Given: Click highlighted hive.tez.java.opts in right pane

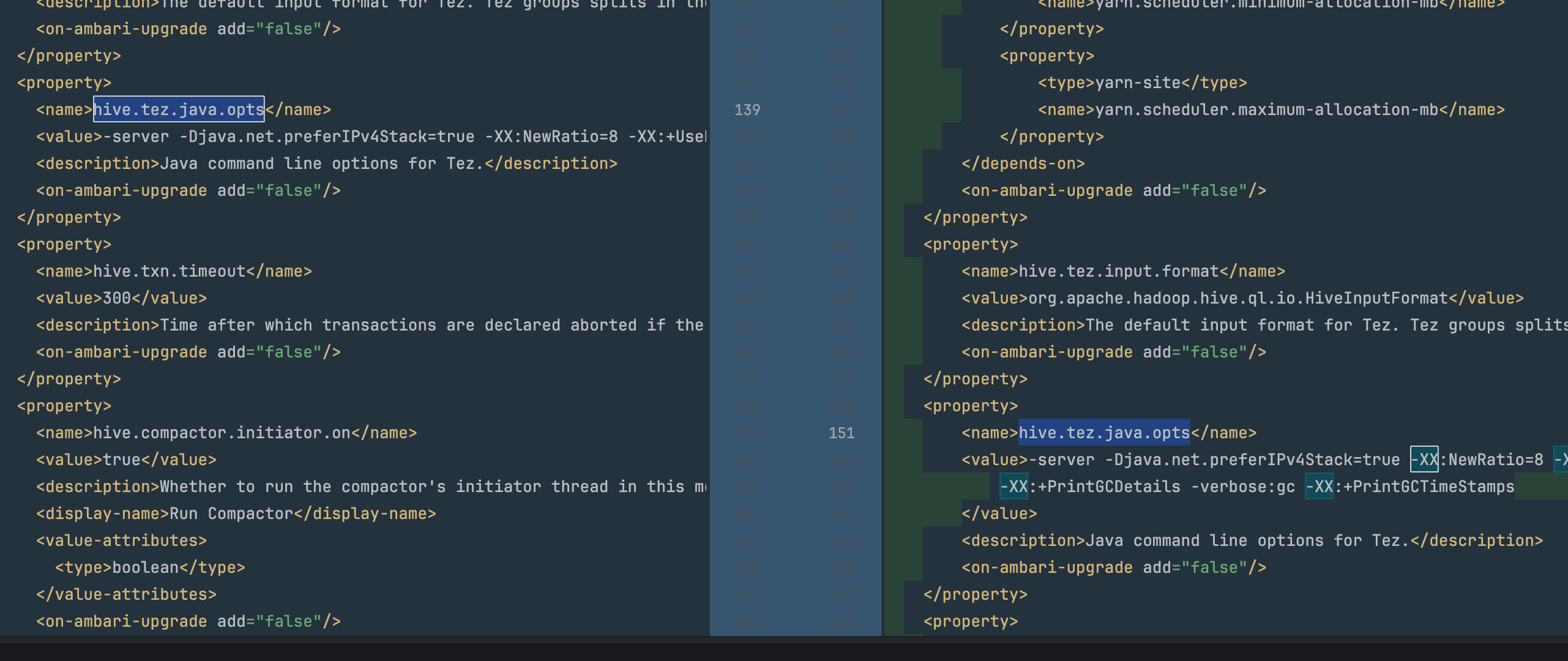Looking at the screenshot, I should click(x=1103, y=433).
